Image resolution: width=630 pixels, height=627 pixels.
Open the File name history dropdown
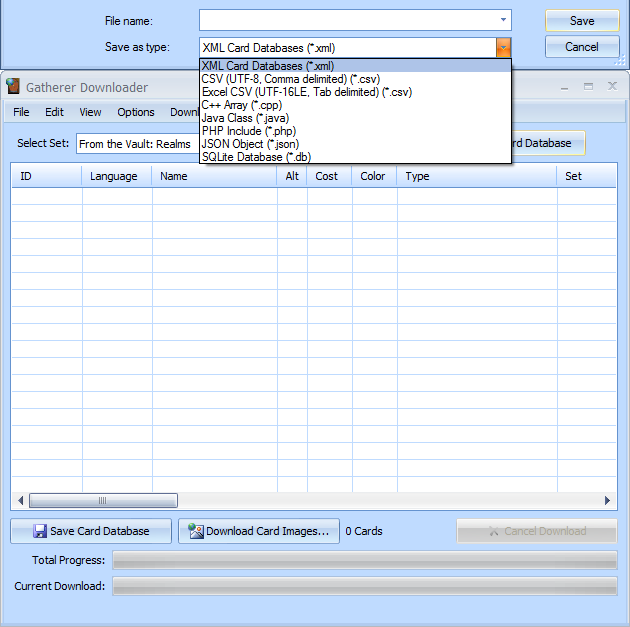503,20
